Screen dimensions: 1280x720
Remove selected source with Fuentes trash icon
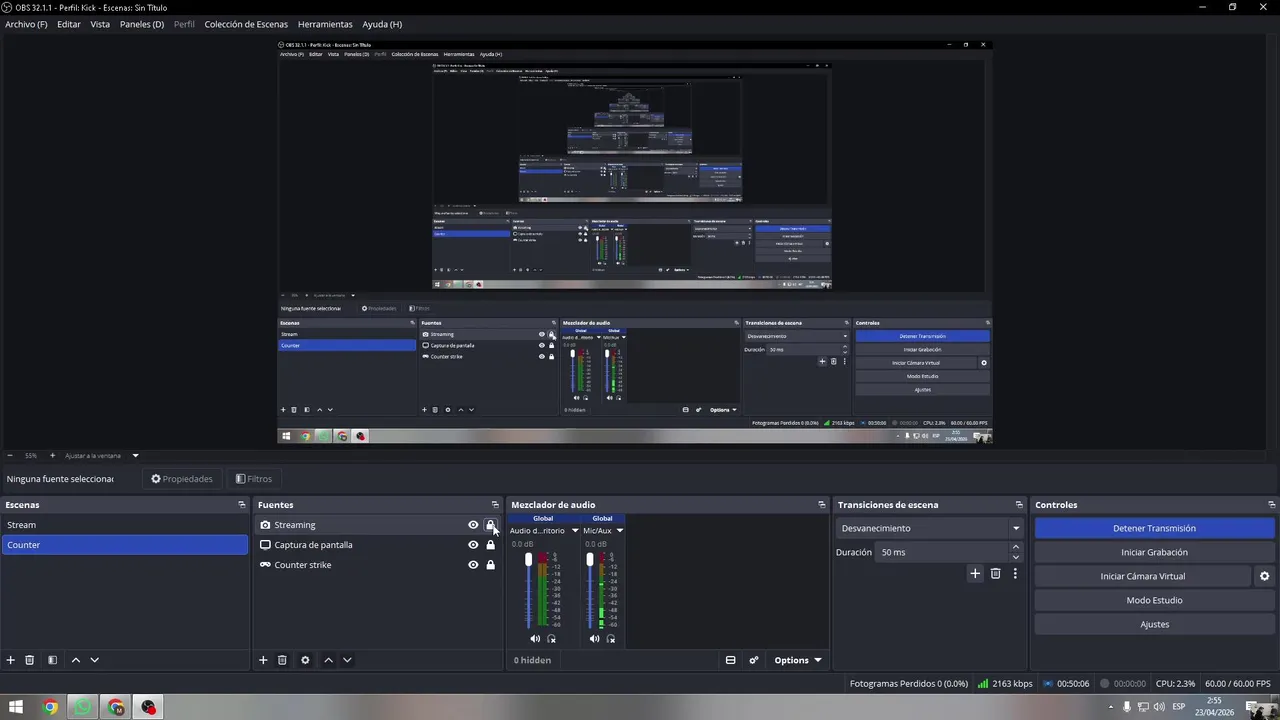click(x=282, y=660)
